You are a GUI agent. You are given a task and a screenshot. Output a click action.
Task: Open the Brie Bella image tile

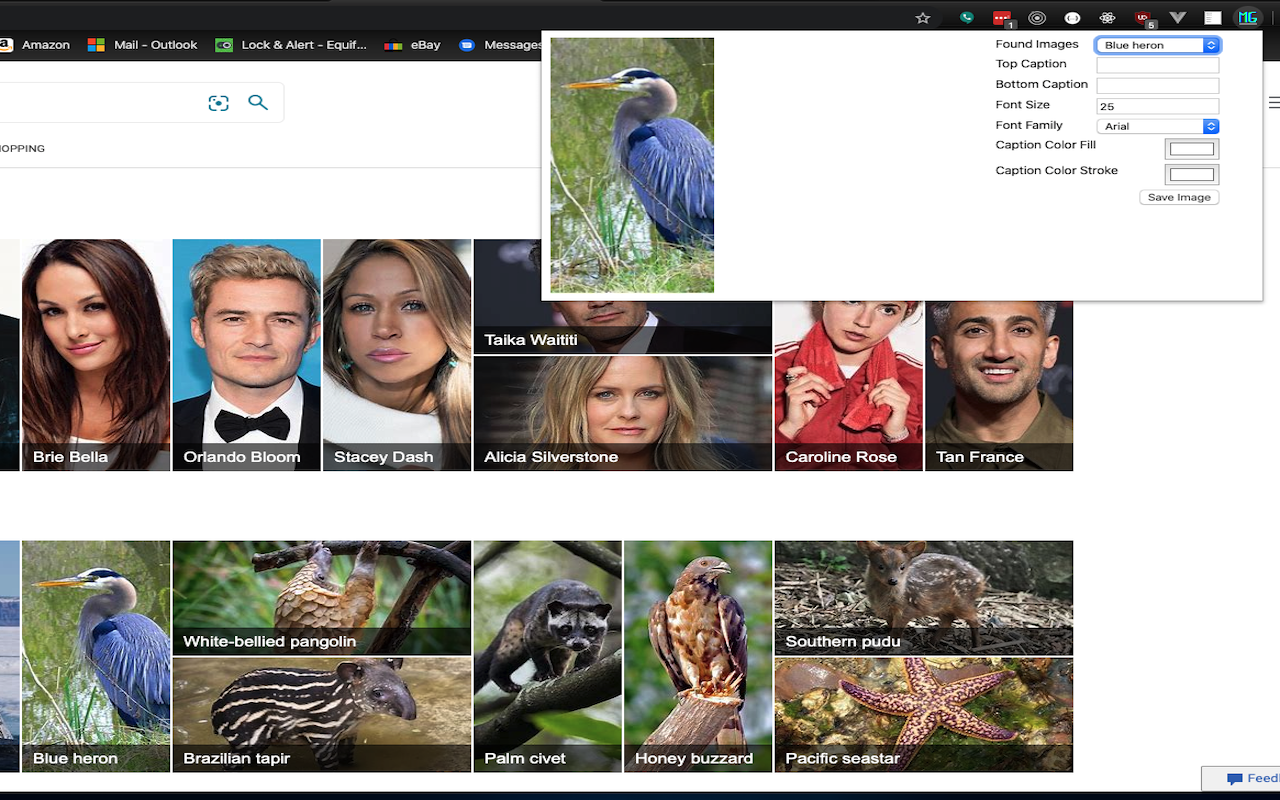coord(96,355)
